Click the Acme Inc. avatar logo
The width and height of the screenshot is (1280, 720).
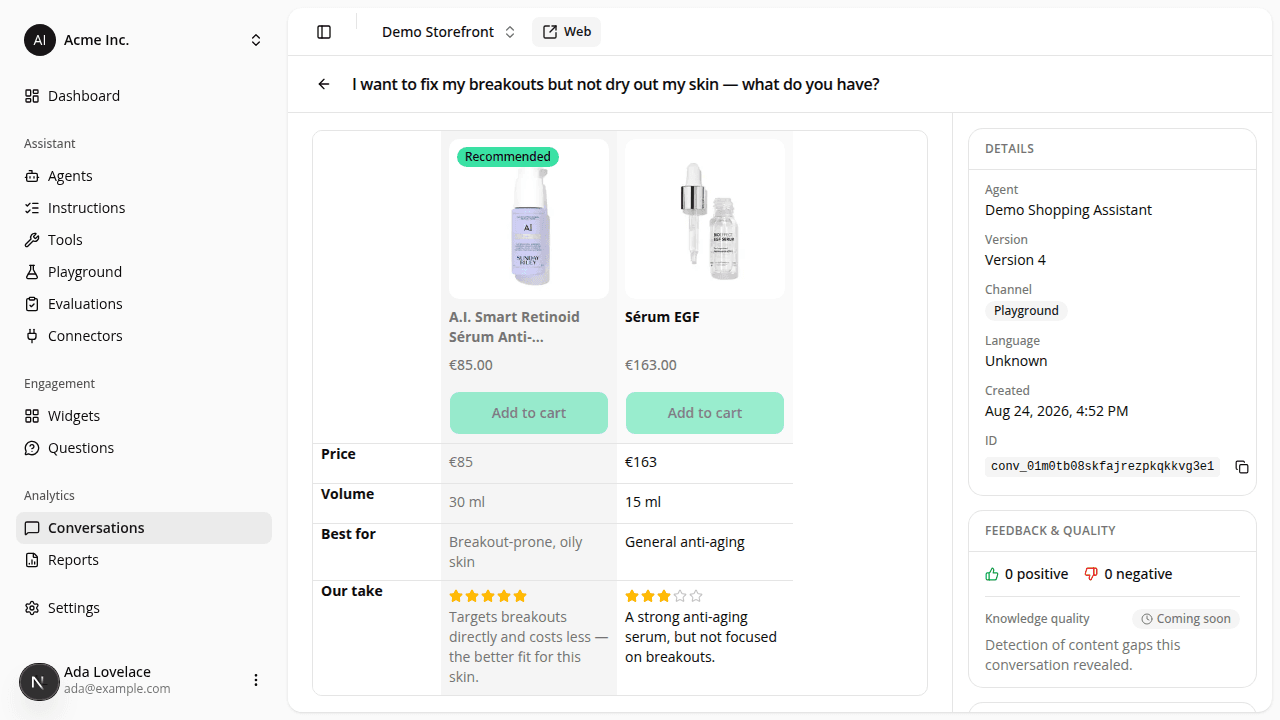click(x=40, y=40)
